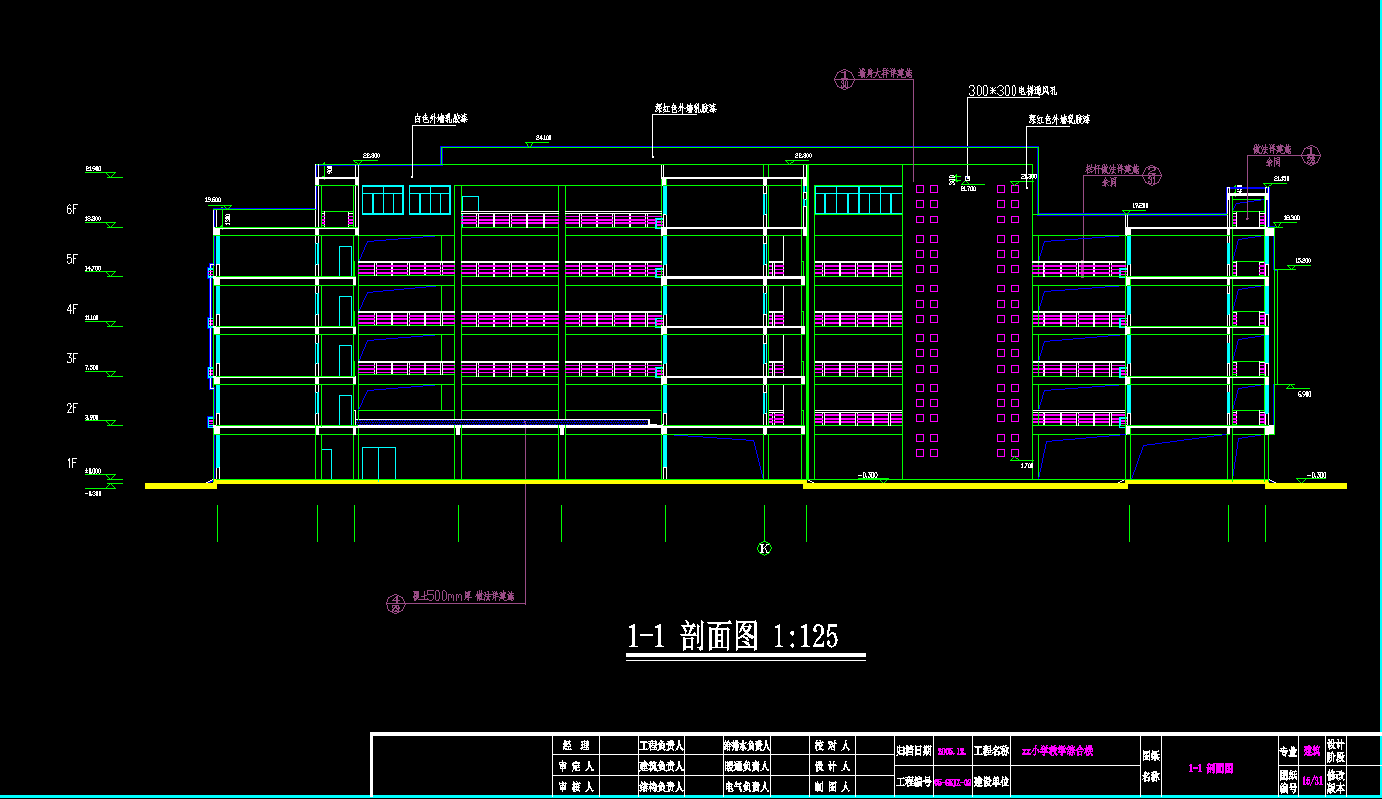Click the circled K axis marker

point(765,548)
